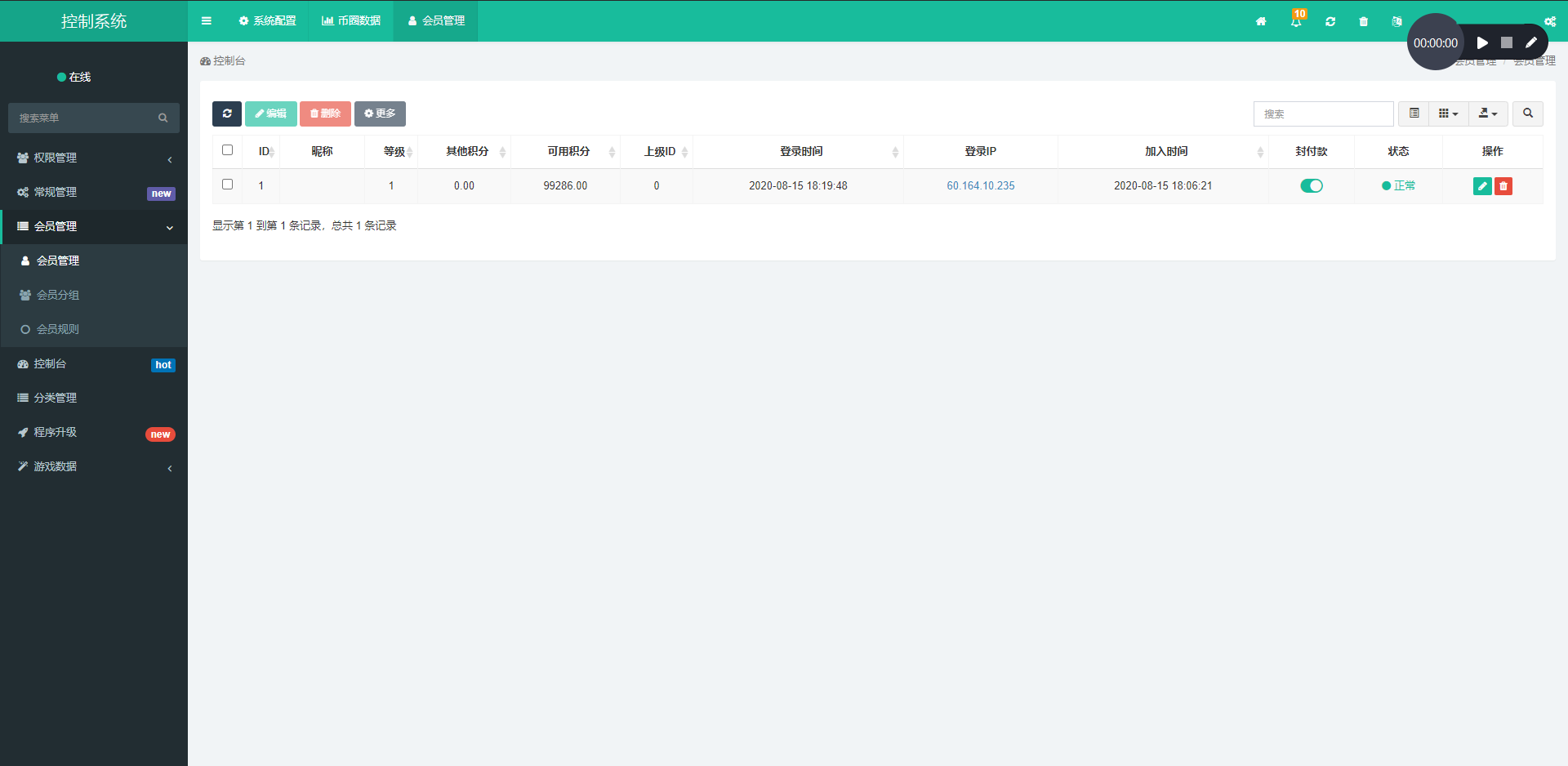Click the refresh icon in the top bar
This screenshot has height=766, width=1568.
[1330, 22]
